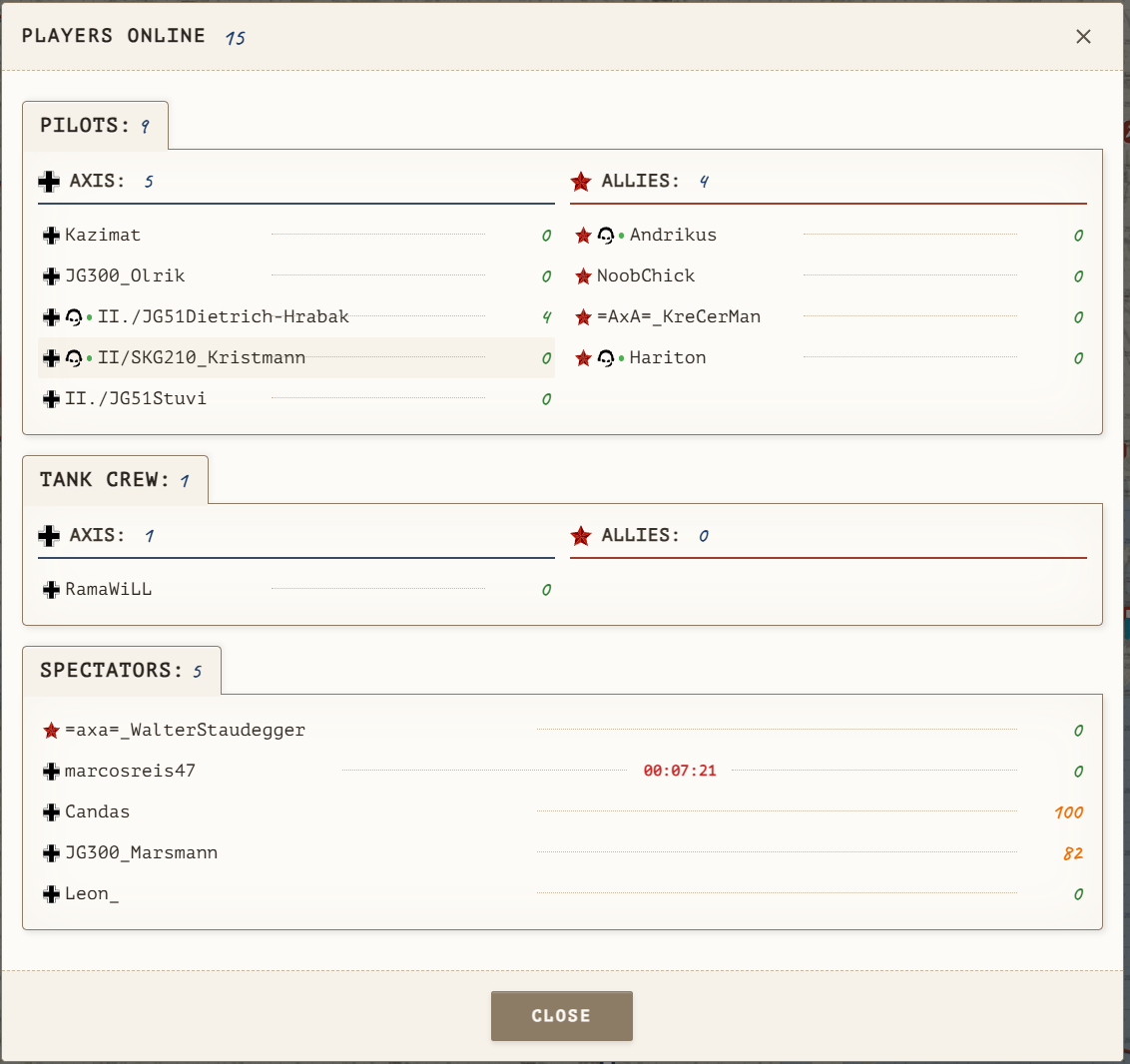Select the Spectators tab
The width and height of the screenshot is (1130, 1064).
tap(122, 671)
